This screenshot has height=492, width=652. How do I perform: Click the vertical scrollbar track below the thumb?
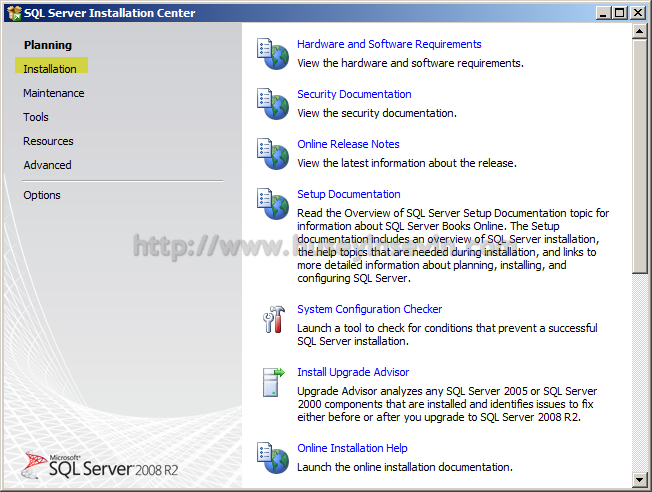[639, 373]
